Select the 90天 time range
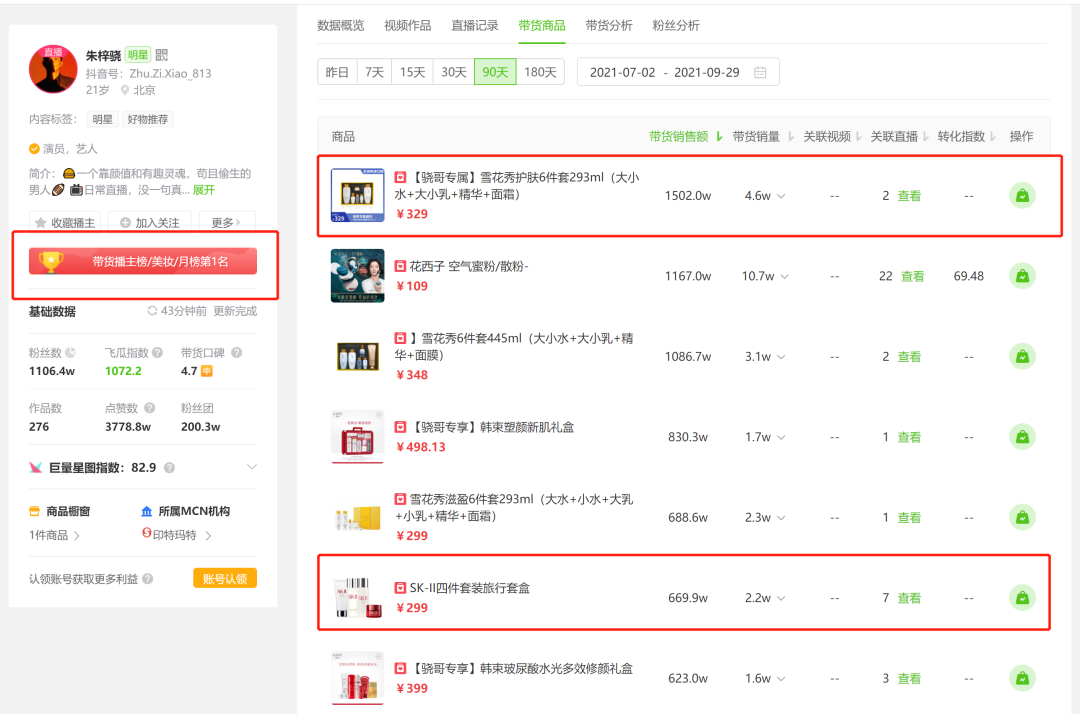 (495, 72)
